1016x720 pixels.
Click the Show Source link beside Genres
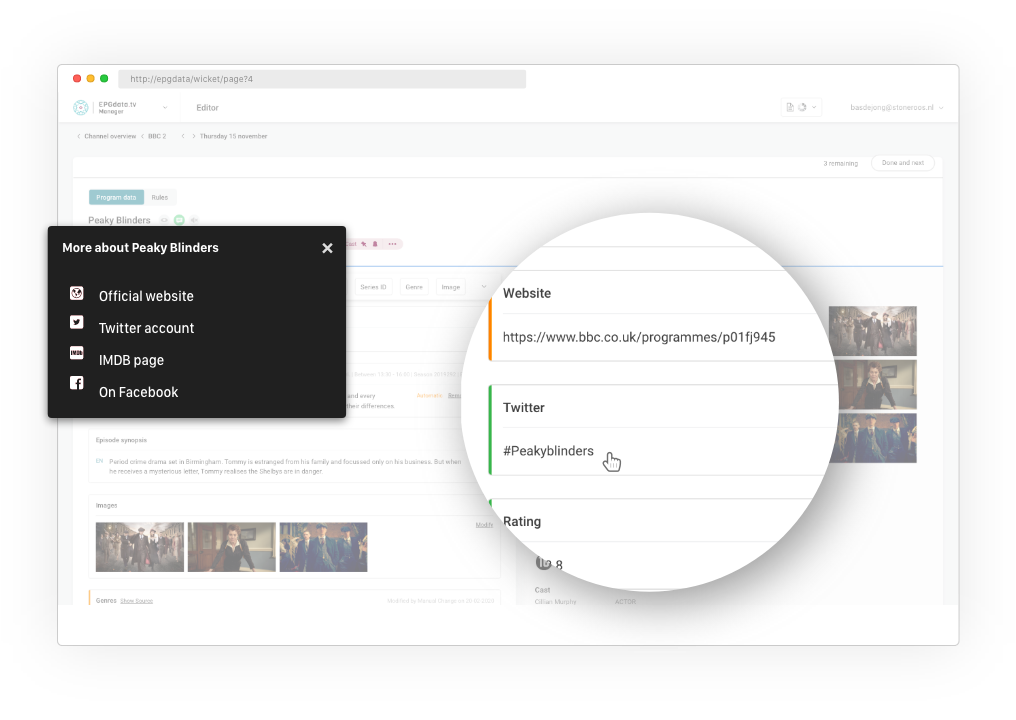point(137,601)
